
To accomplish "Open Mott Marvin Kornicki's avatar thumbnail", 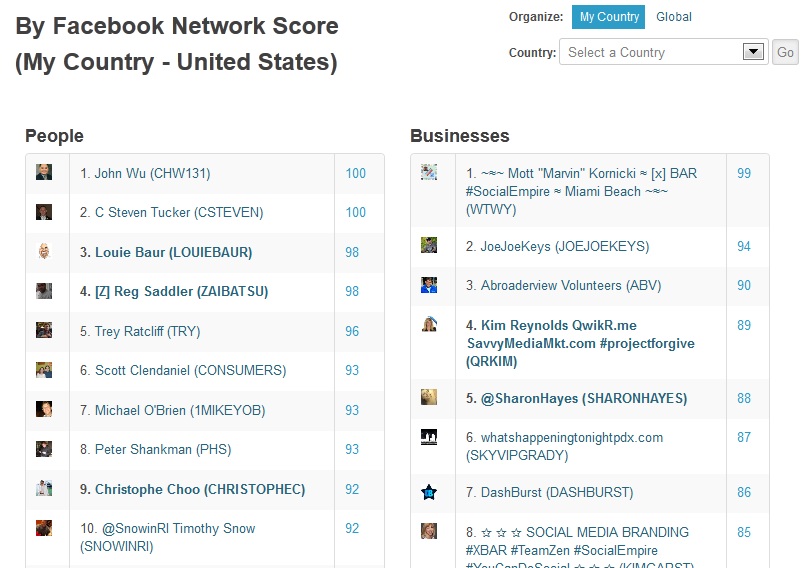I will pos(429,172).
